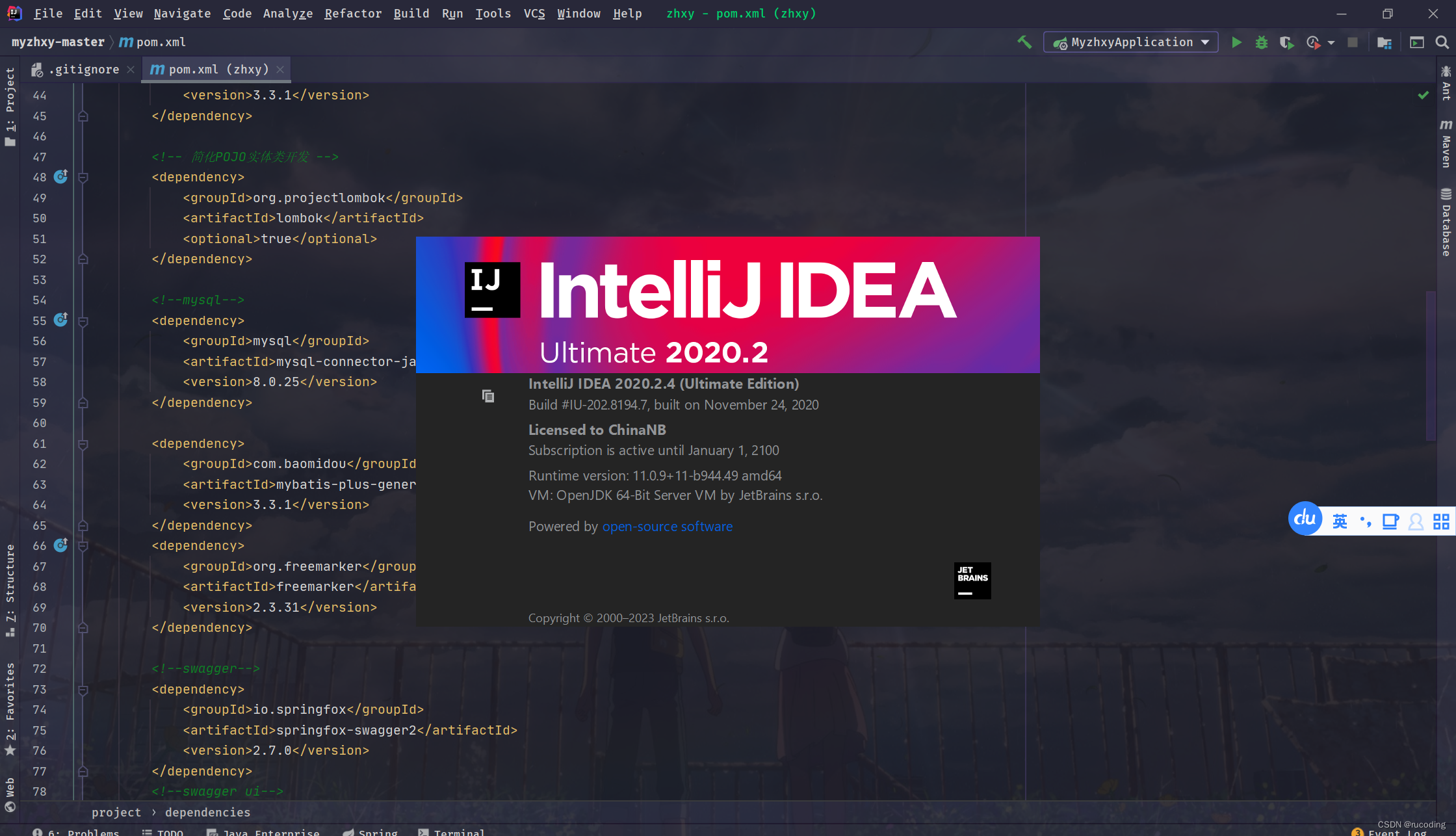
Task: Close the .gitignore tab
Action: click(x=131, y=70)
